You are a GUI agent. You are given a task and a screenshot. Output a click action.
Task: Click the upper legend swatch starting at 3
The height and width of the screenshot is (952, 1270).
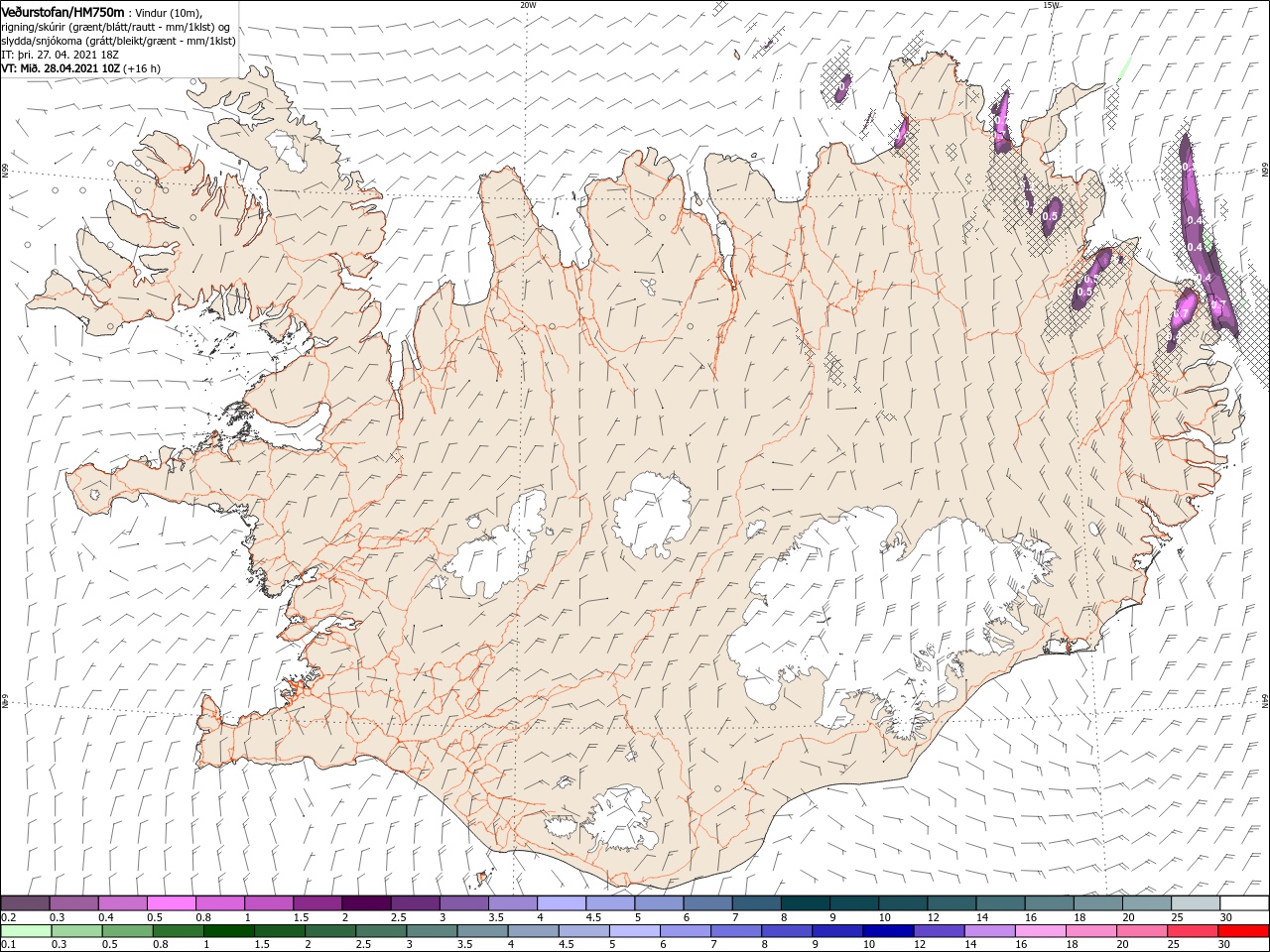[463, 903]
